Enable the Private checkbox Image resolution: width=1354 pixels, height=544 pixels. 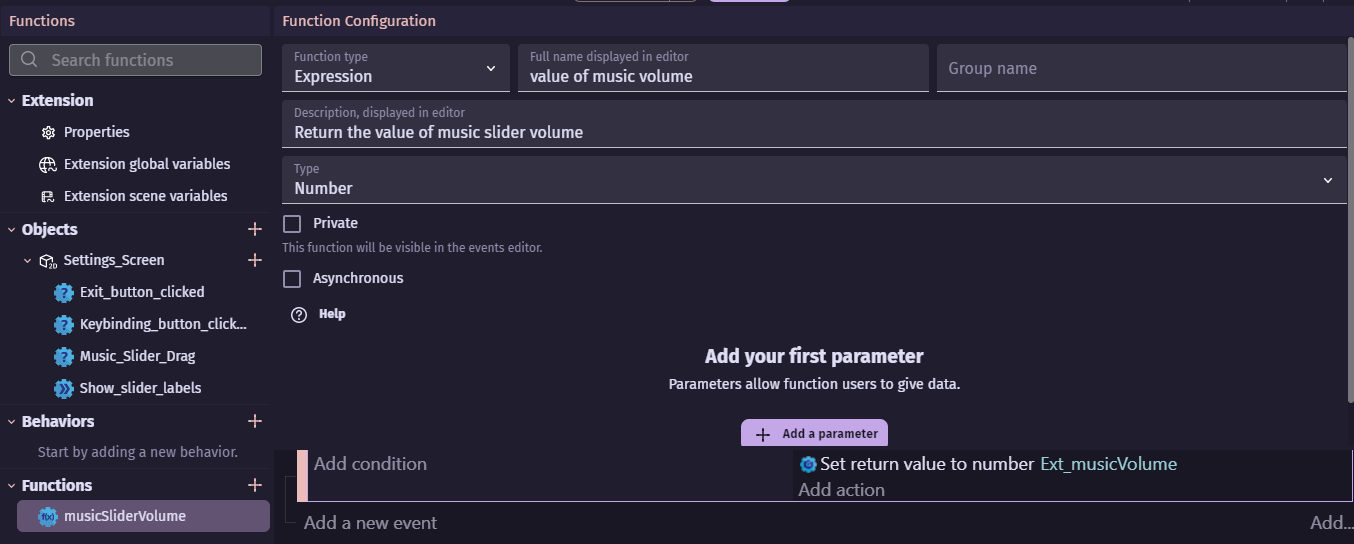[292, 223]
